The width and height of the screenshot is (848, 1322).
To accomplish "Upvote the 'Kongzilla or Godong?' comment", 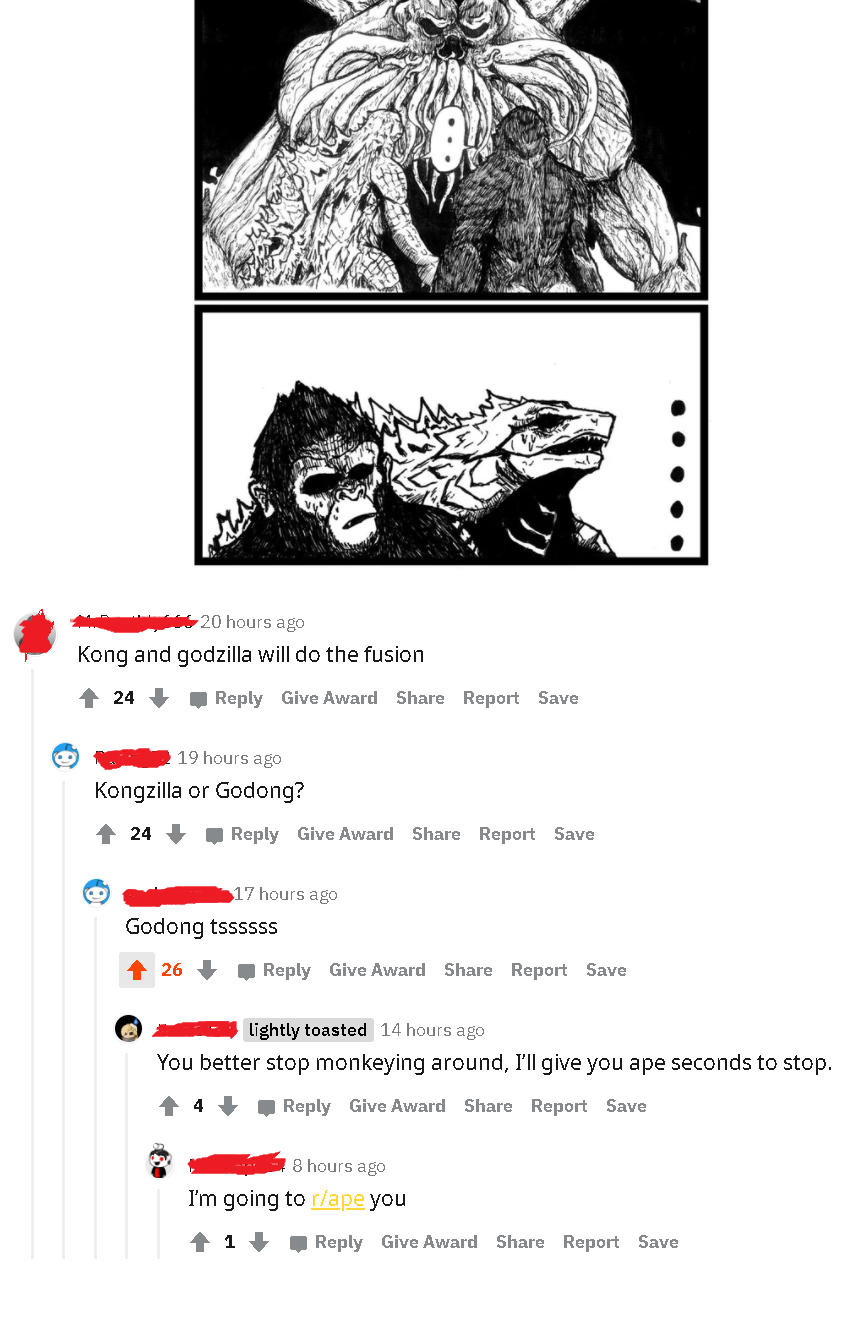I will pyautogui.click(x=105, y=834).
